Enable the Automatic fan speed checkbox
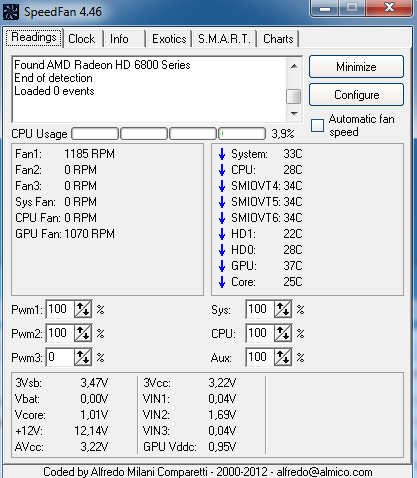 pyautogui.click(x=317, y=125)
